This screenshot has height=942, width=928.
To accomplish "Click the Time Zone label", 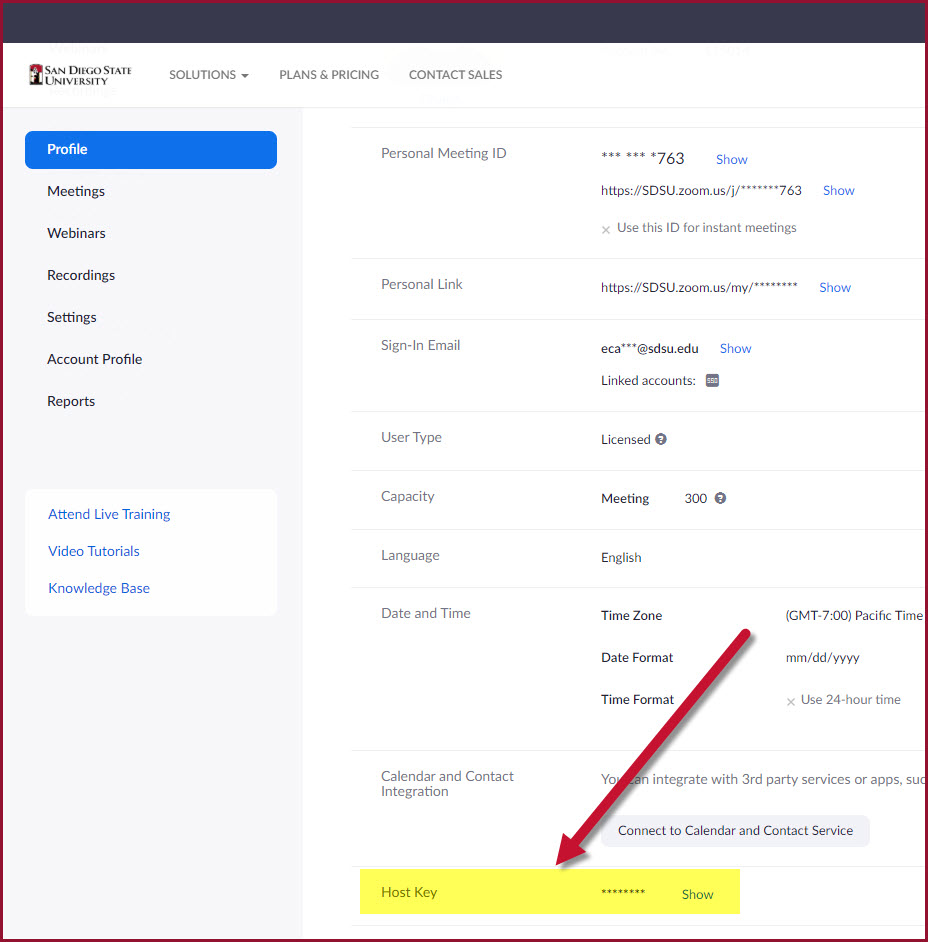I will tap(631, 616).
